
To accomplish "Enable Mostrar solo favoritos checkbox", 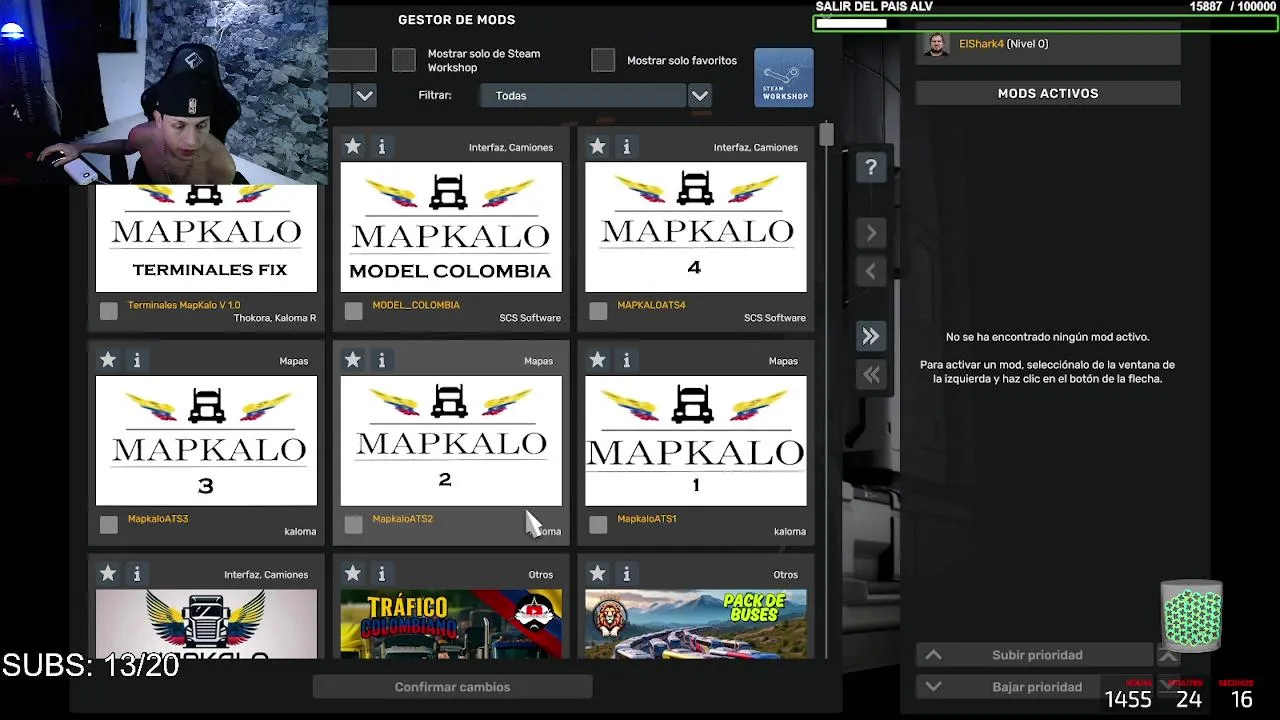I will (x=603, y=60).
